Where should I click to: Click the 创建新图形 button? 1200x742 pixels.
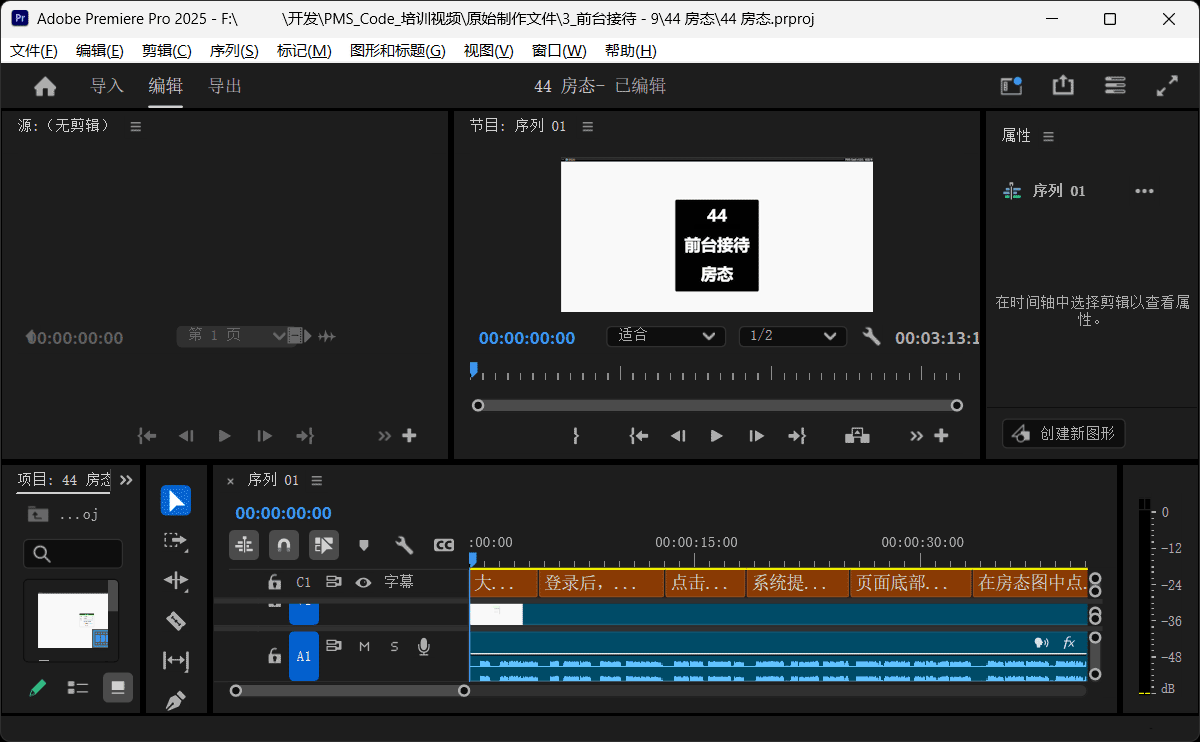(1064, 434)
